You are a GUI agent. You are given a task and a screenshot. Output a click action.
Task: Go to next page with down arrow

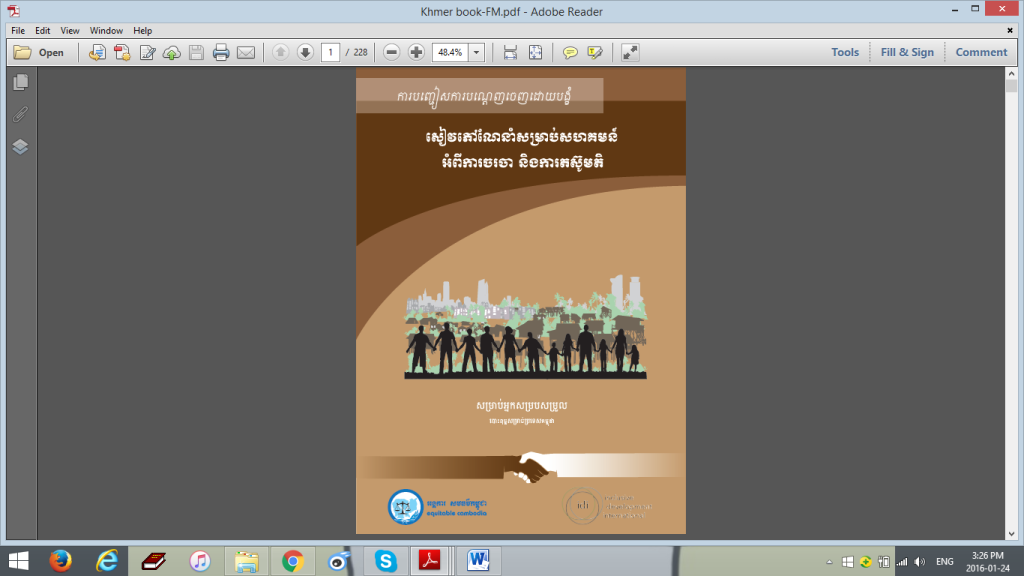tap(305, 52)
